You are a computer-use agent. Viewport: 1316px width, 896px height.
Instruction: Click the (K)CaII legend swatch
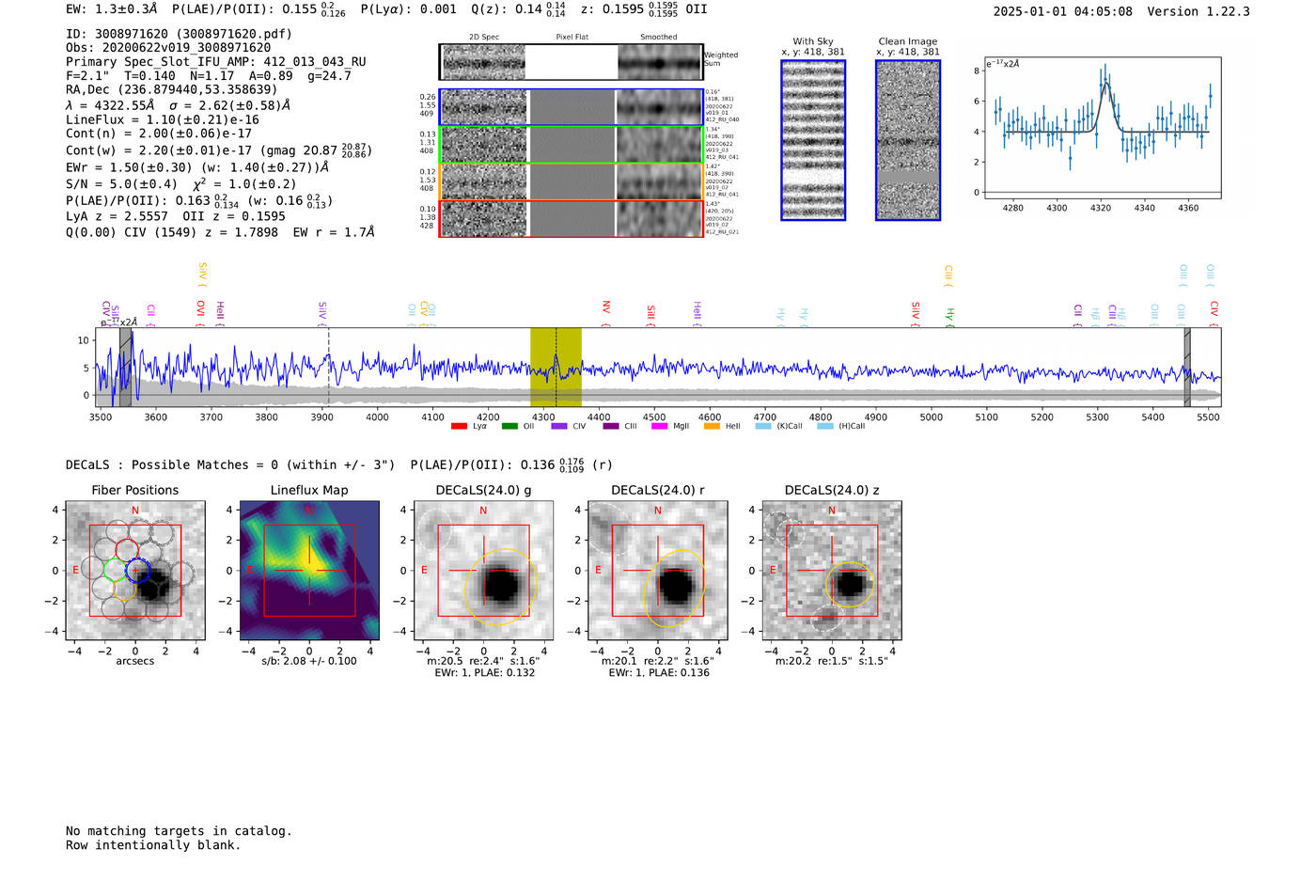763,426
